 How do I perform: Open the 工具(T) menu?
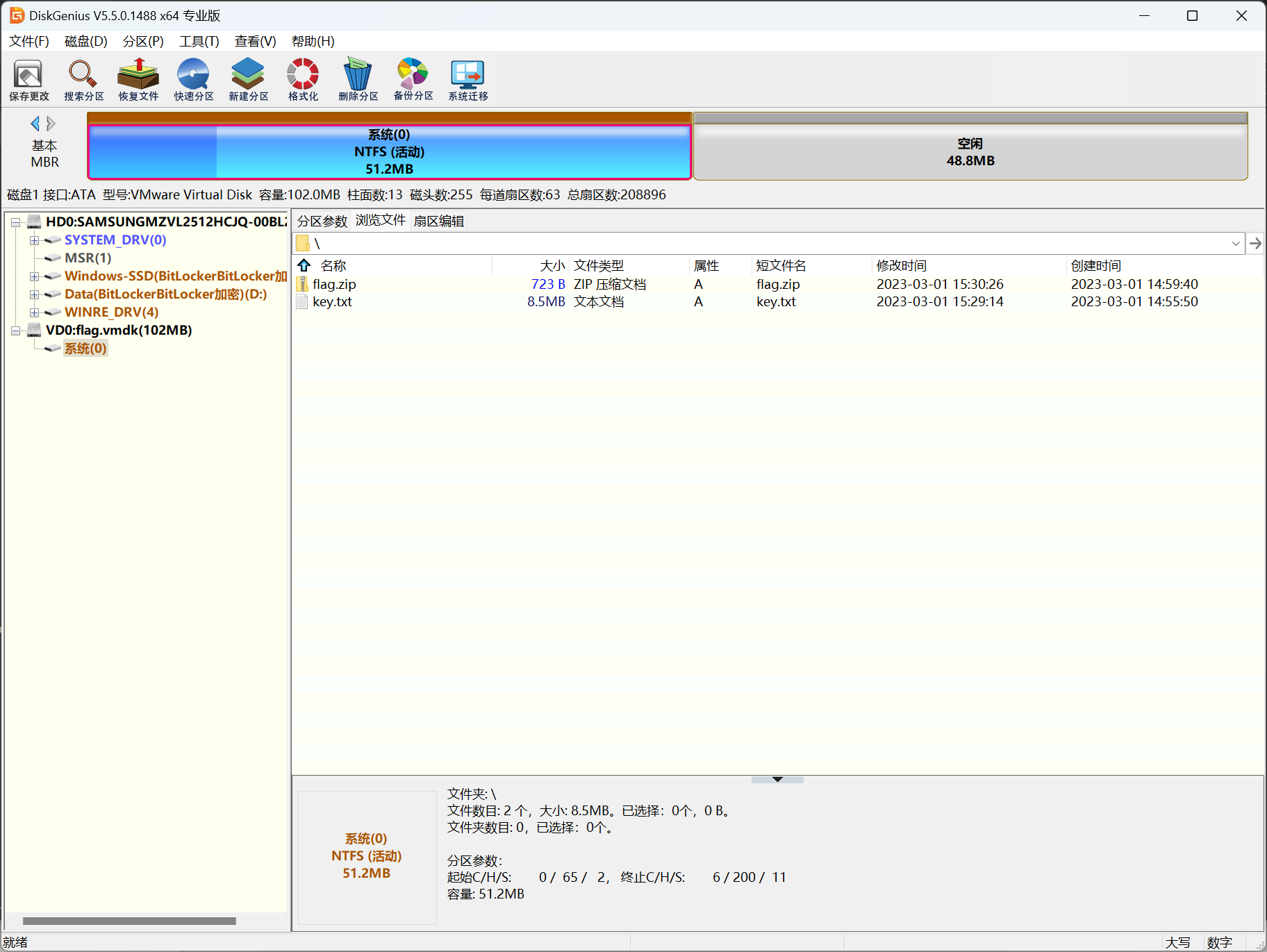(x=199, y=41)
